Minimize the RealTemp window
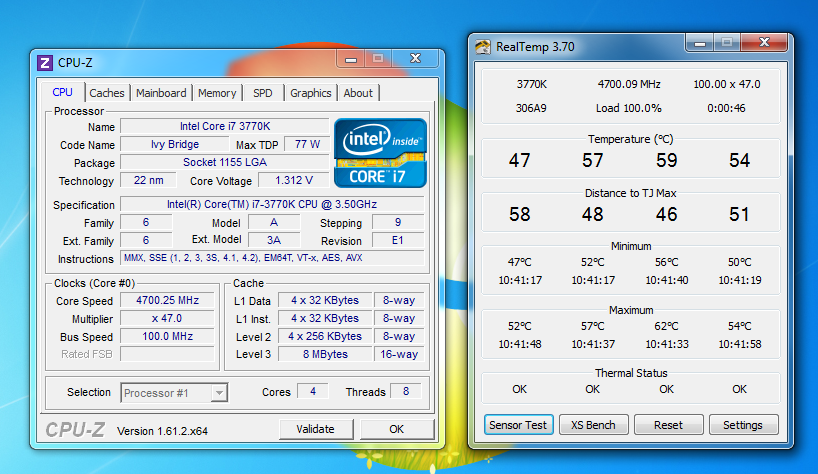The width and height of the screenshot is (818, 474). tap(700, 43)
